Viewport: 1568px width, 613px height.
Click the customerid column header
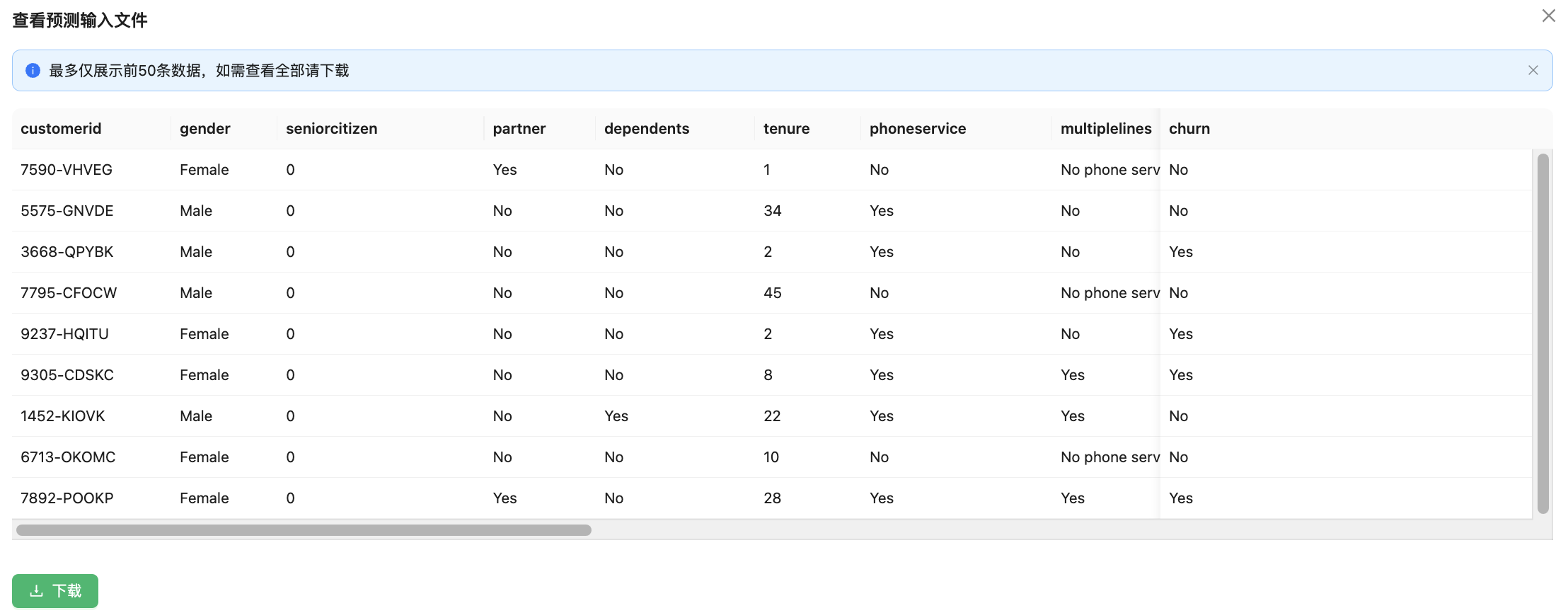[x=61, y=129]
